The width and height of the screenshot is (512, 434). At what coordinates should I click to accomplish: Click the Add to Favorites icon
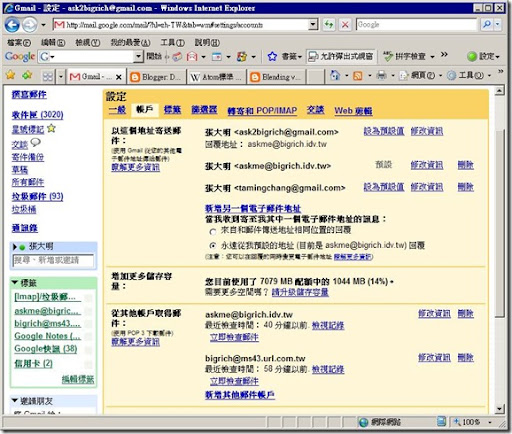coord(27,76)
